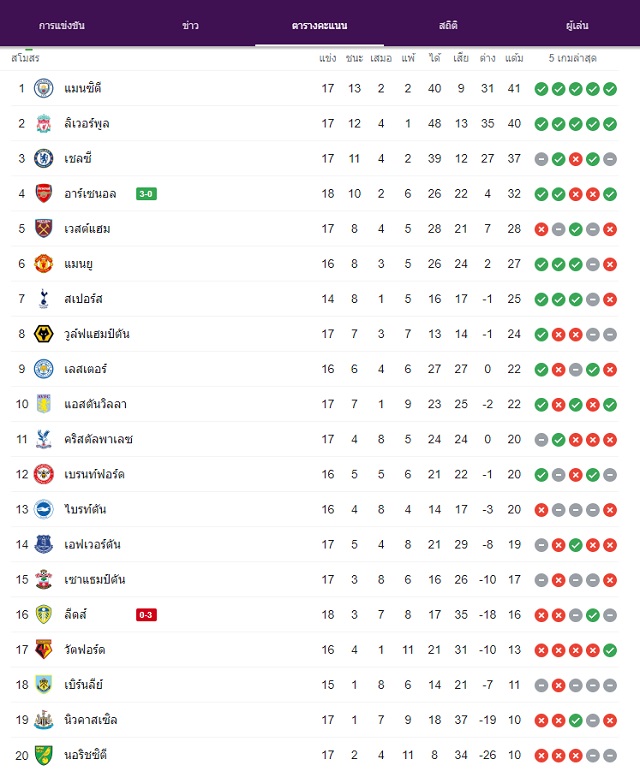
Task: Go to the การแข่งขัน (matches) tab
Action: pos(61,25)
